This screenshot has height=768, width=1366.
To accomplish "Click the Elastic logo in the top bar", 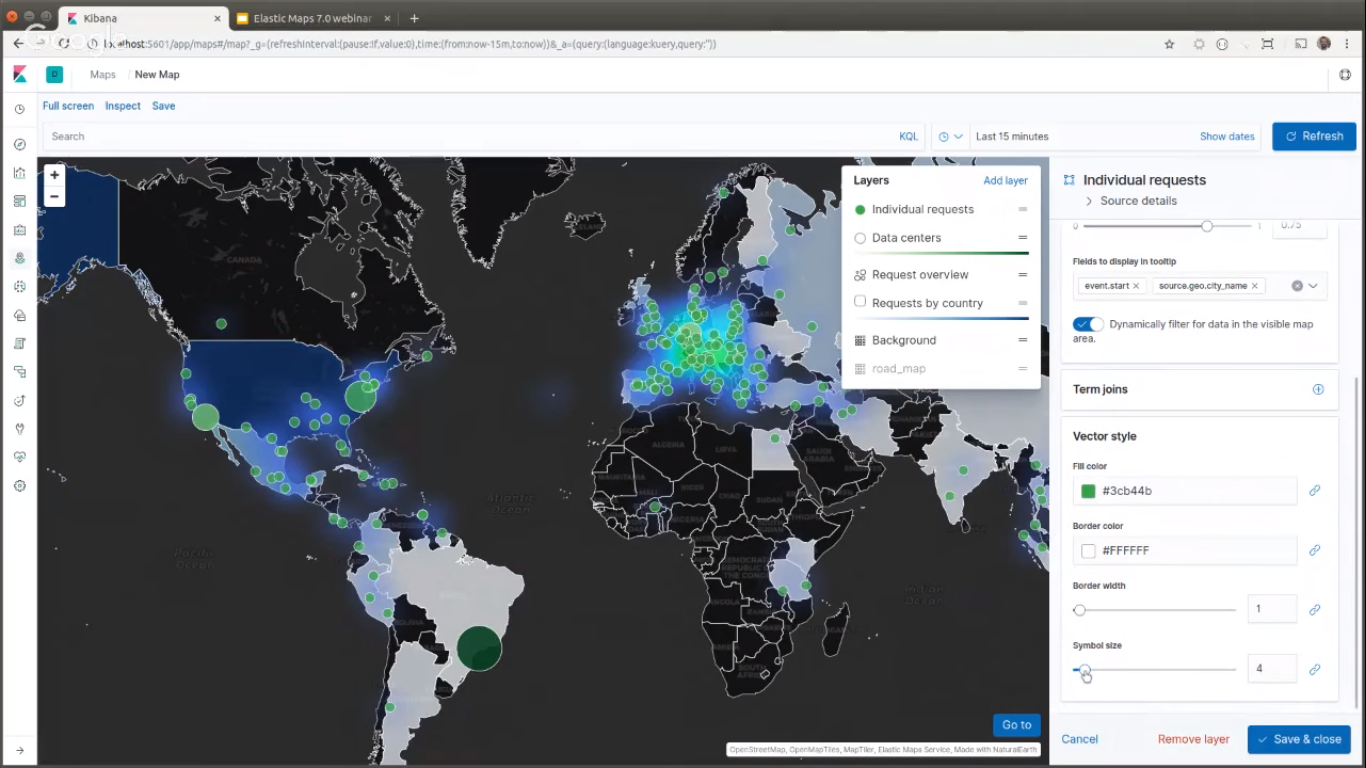I will [18, 74].
